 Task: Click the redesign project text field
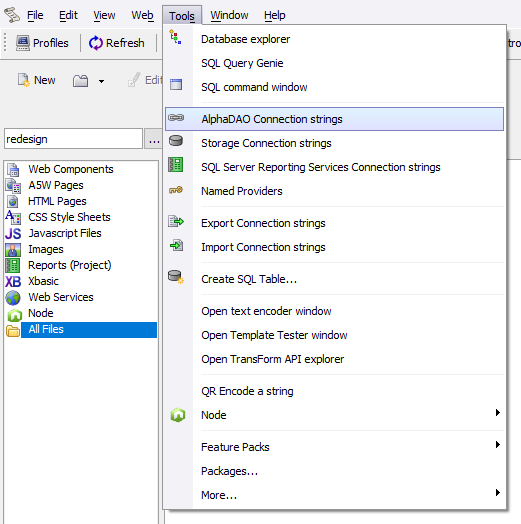73,139
